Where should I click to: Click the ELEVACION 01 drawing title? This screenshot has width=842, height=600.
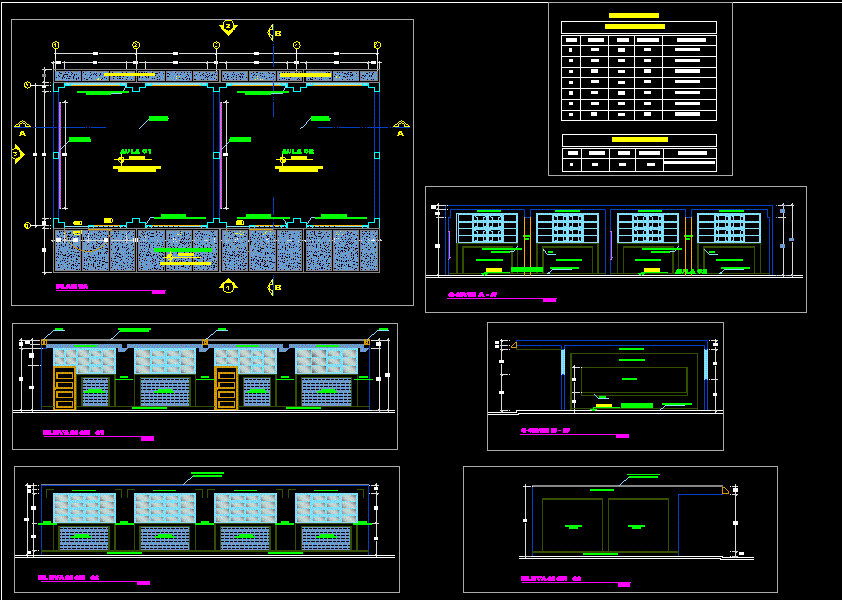[73, 432]
